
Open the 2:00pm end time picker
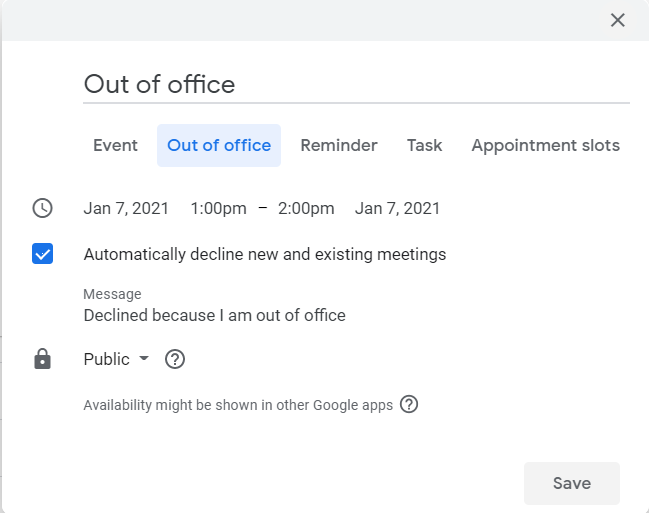[x=306, y=208]
